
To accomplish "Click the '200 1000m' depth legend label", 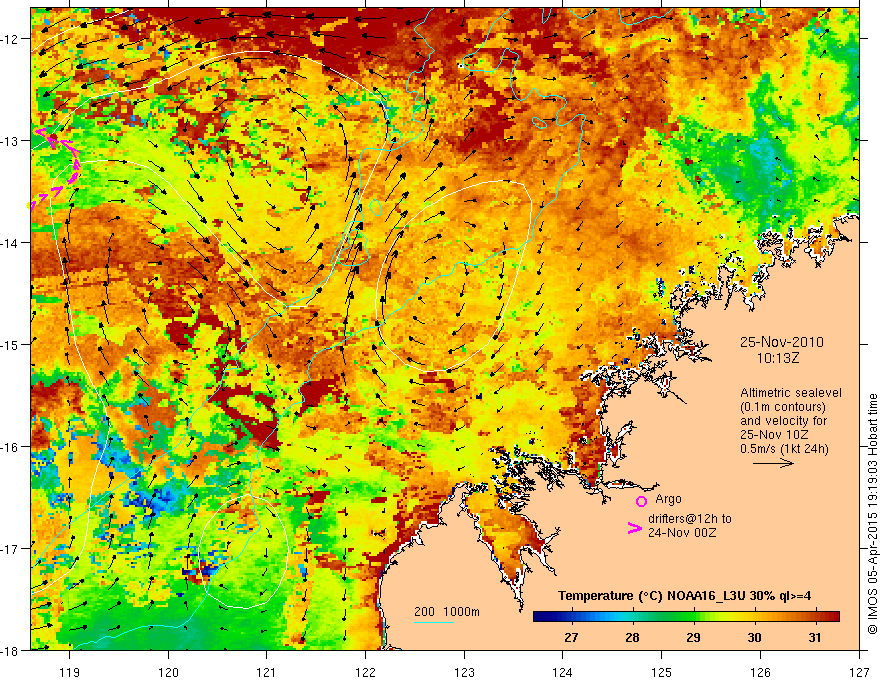I will point(447,612).
